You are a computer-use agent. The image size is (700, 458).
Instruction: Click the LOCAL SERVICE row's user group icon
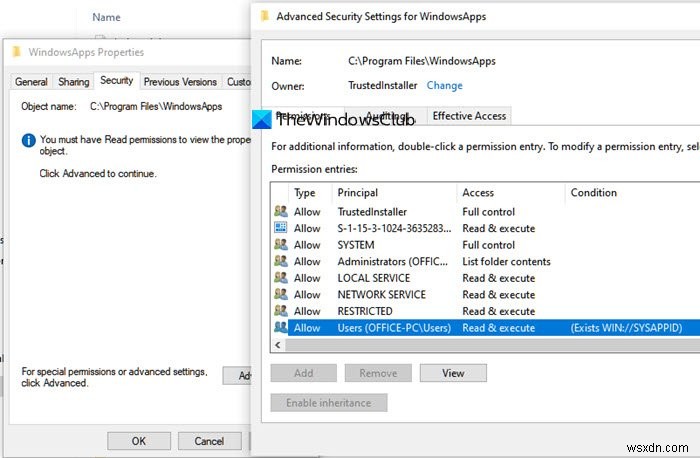pyautogui.click(x=281, y=277)
